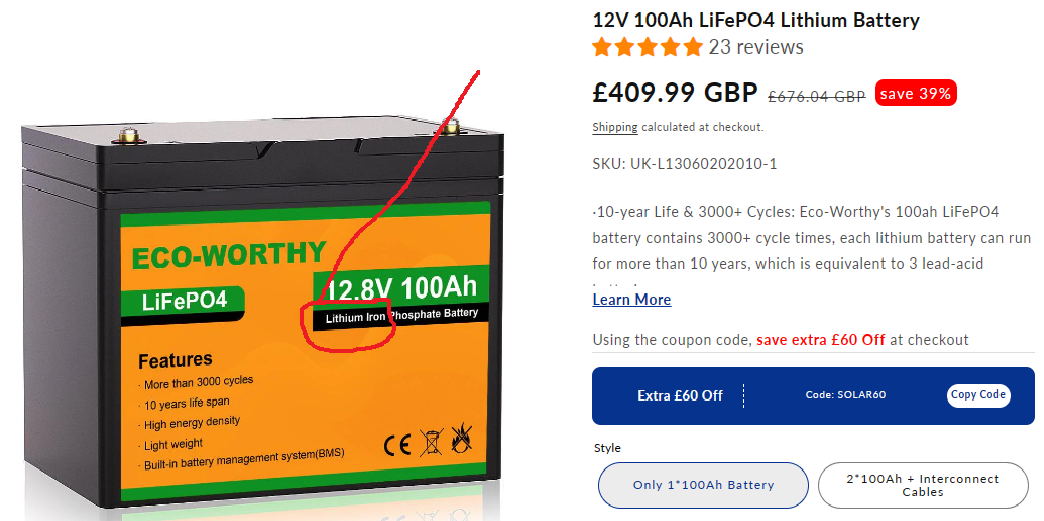Select 2*100Ah + Interconnect Cables style
This screenshot has height=521, width=1044.
923,486
